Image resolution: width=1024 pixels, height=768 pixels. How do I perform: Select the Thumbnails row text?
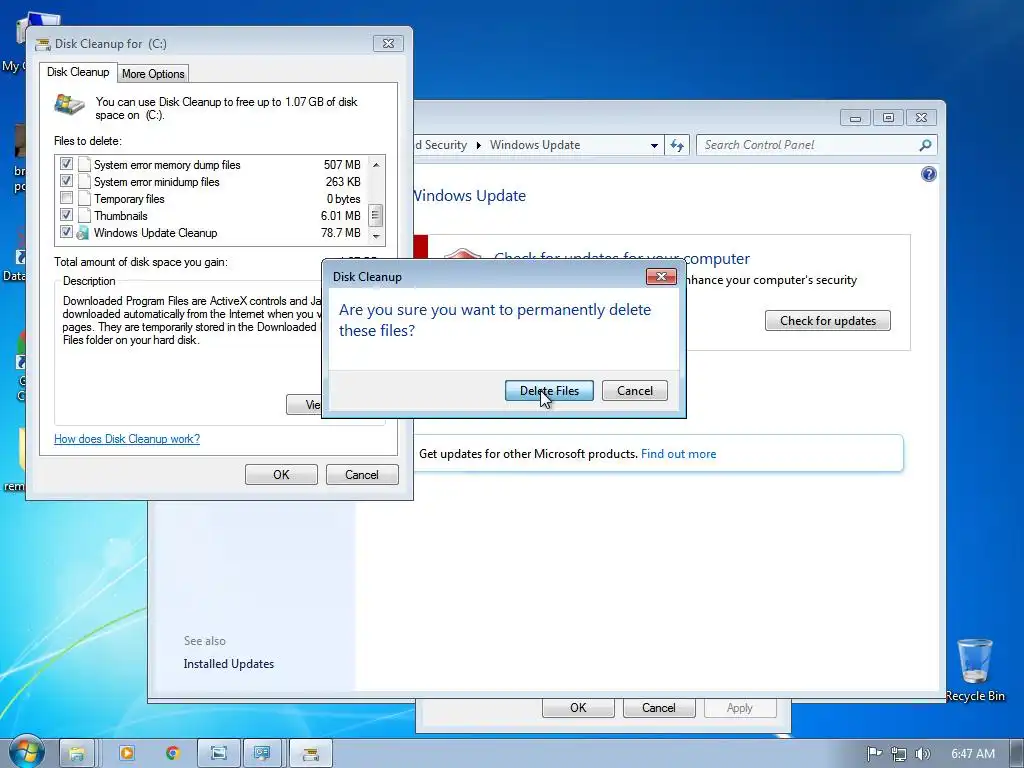pos(120,216)
